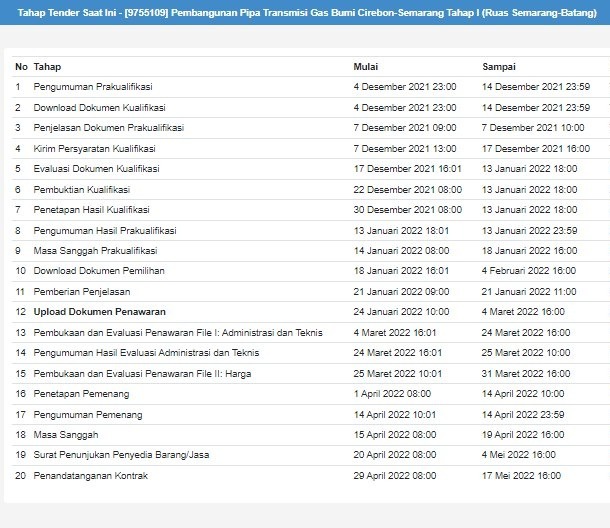
Task: Click start date '24 Januari 2022 10:00'
Action: (x=401, y=312)
